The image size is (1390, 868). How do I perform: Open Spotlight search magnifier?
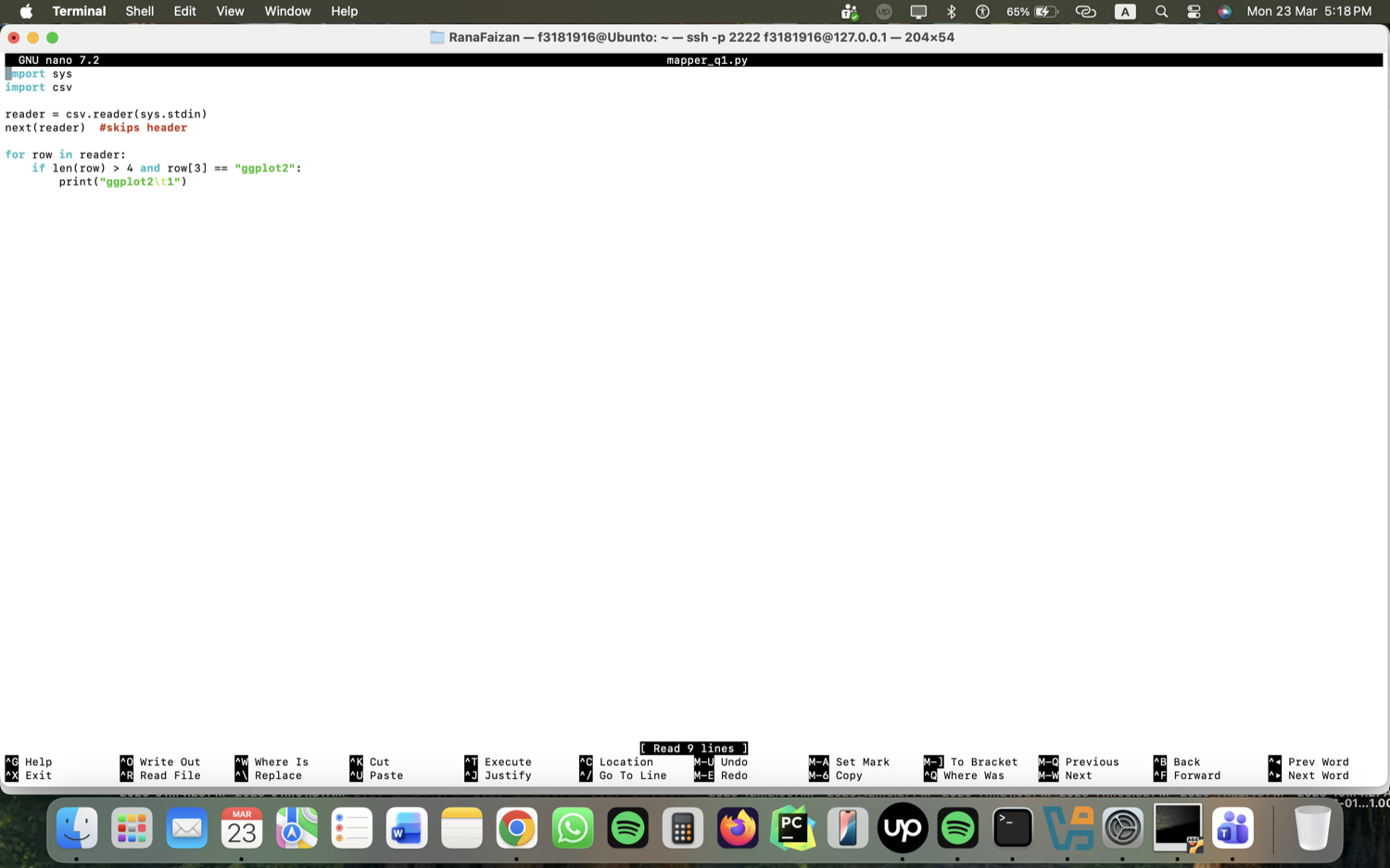1161,12
